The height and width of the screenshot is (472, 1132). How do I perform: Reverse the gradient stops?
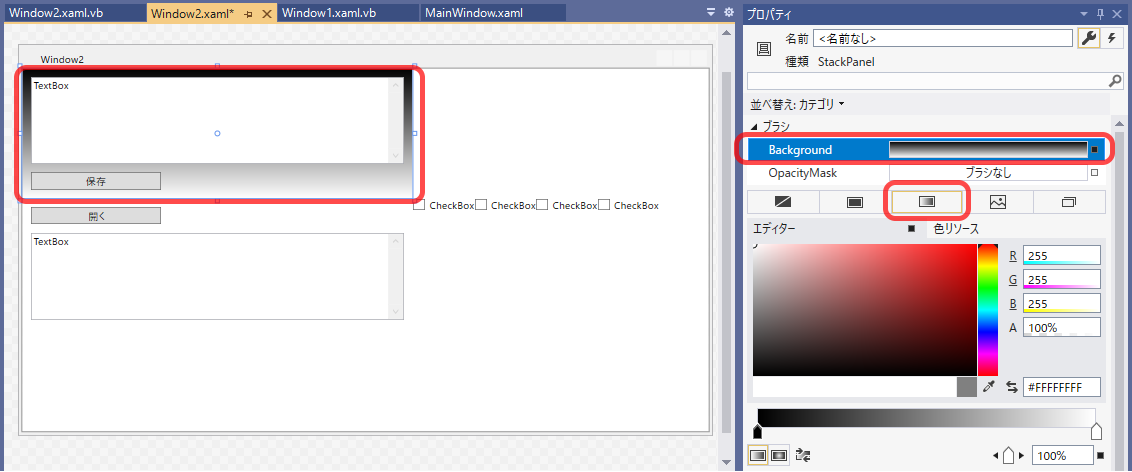tap(803, 455)
